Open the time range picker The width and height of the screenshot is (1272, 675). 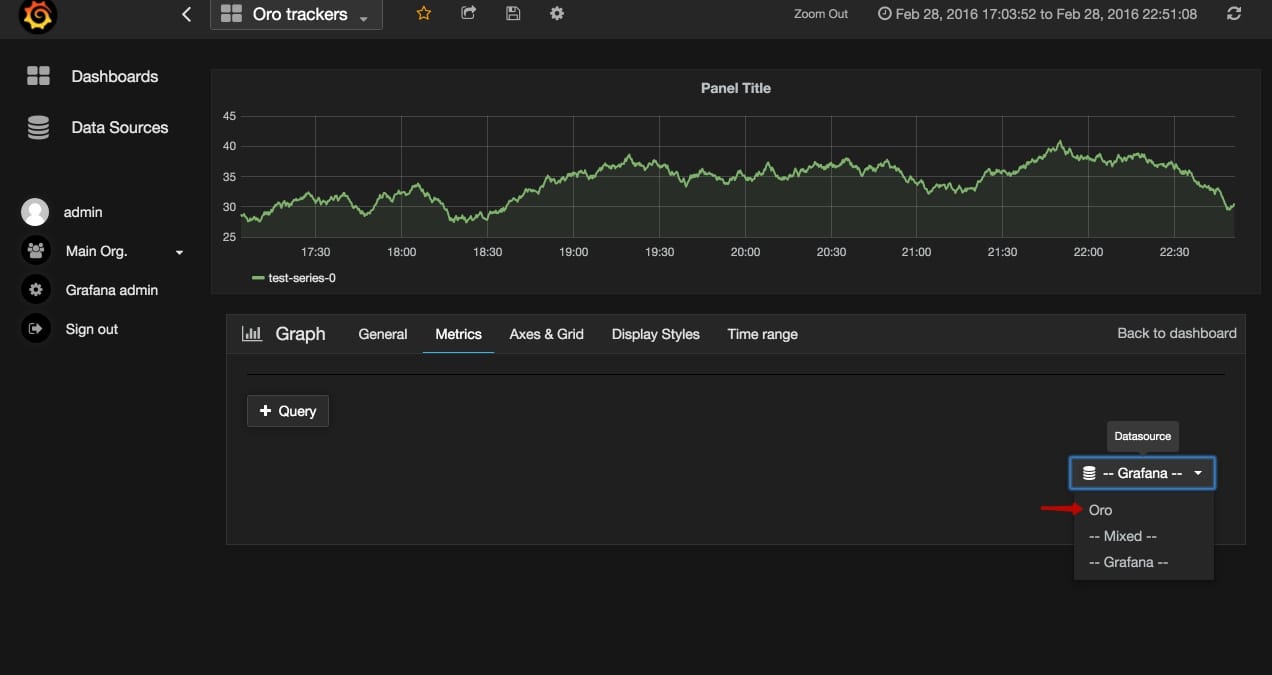(x=1037, y=14)
